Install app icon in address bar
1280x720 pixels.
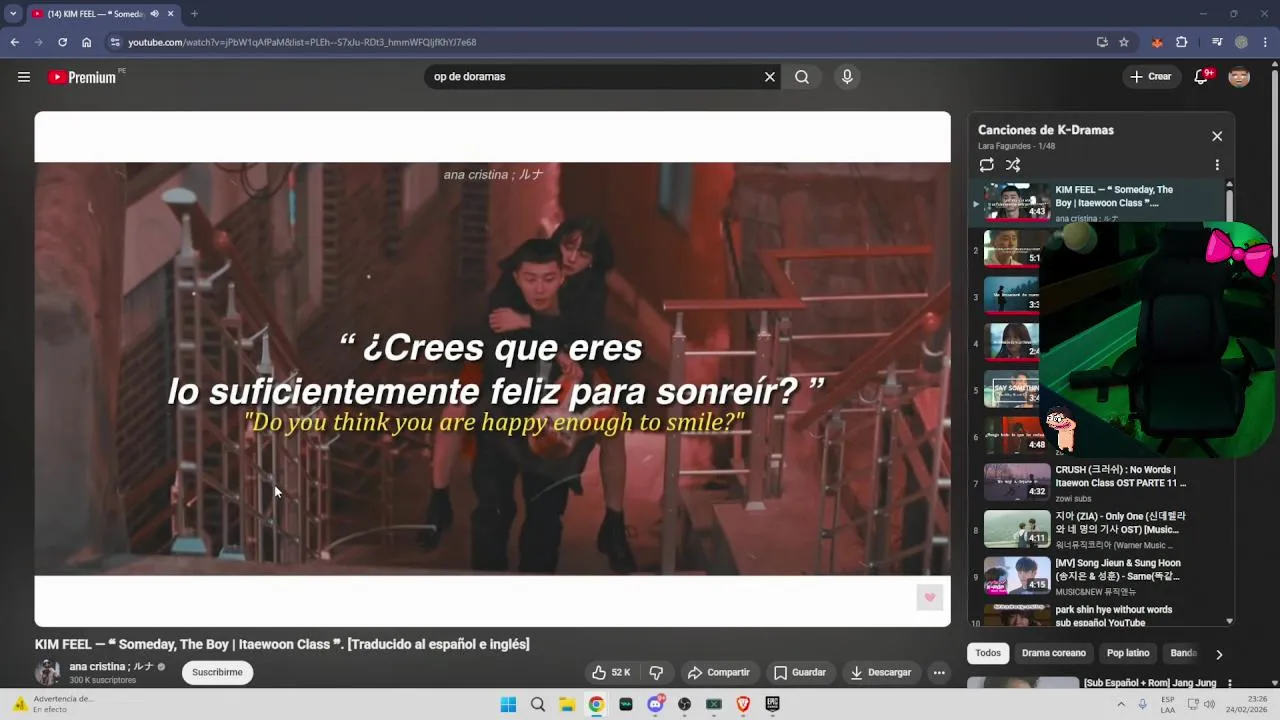(1102, 42)
